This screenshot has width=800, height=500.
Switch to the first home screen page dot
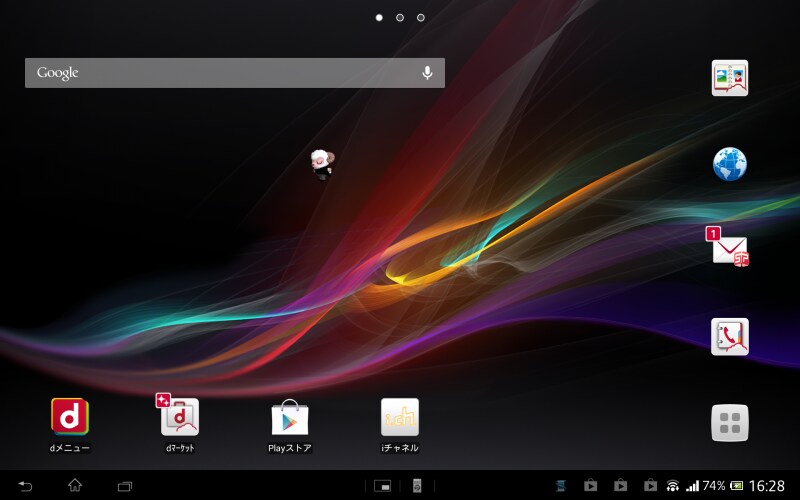pyautogui.click(x=379, y=18)
